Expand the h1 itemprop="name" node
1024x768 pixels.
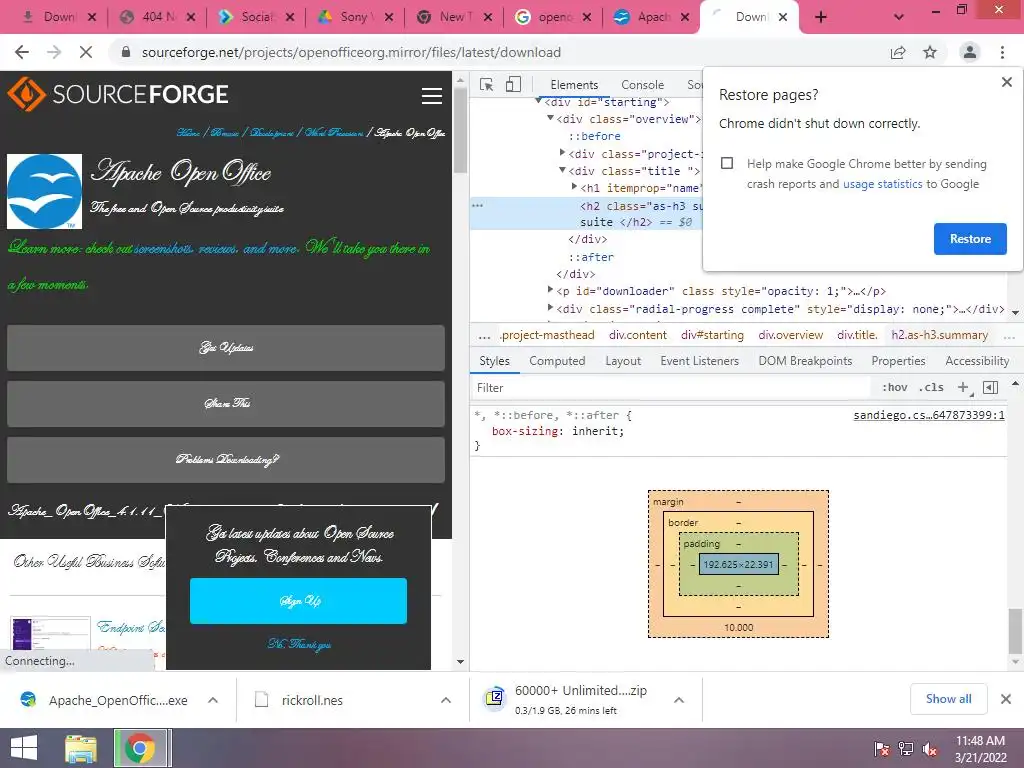tap(574, 187)
